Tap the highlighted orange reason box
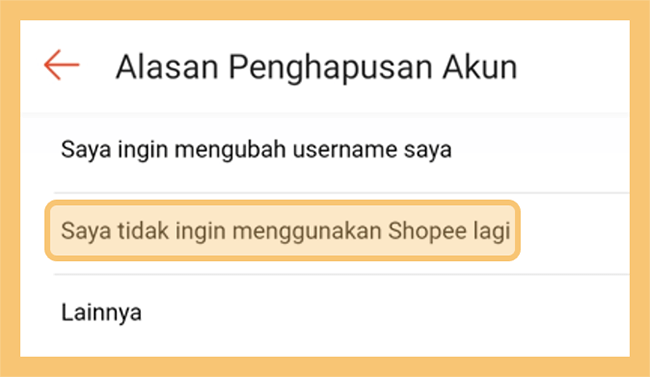This screenshot has width=650, height=377. click(x=283, y=231)
